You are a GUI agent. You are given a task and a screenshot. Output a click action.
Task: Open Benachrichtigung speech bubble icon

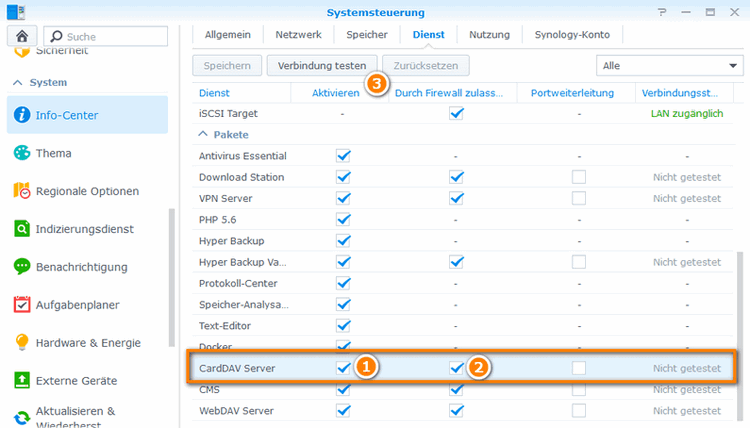(x=22, y=266)
